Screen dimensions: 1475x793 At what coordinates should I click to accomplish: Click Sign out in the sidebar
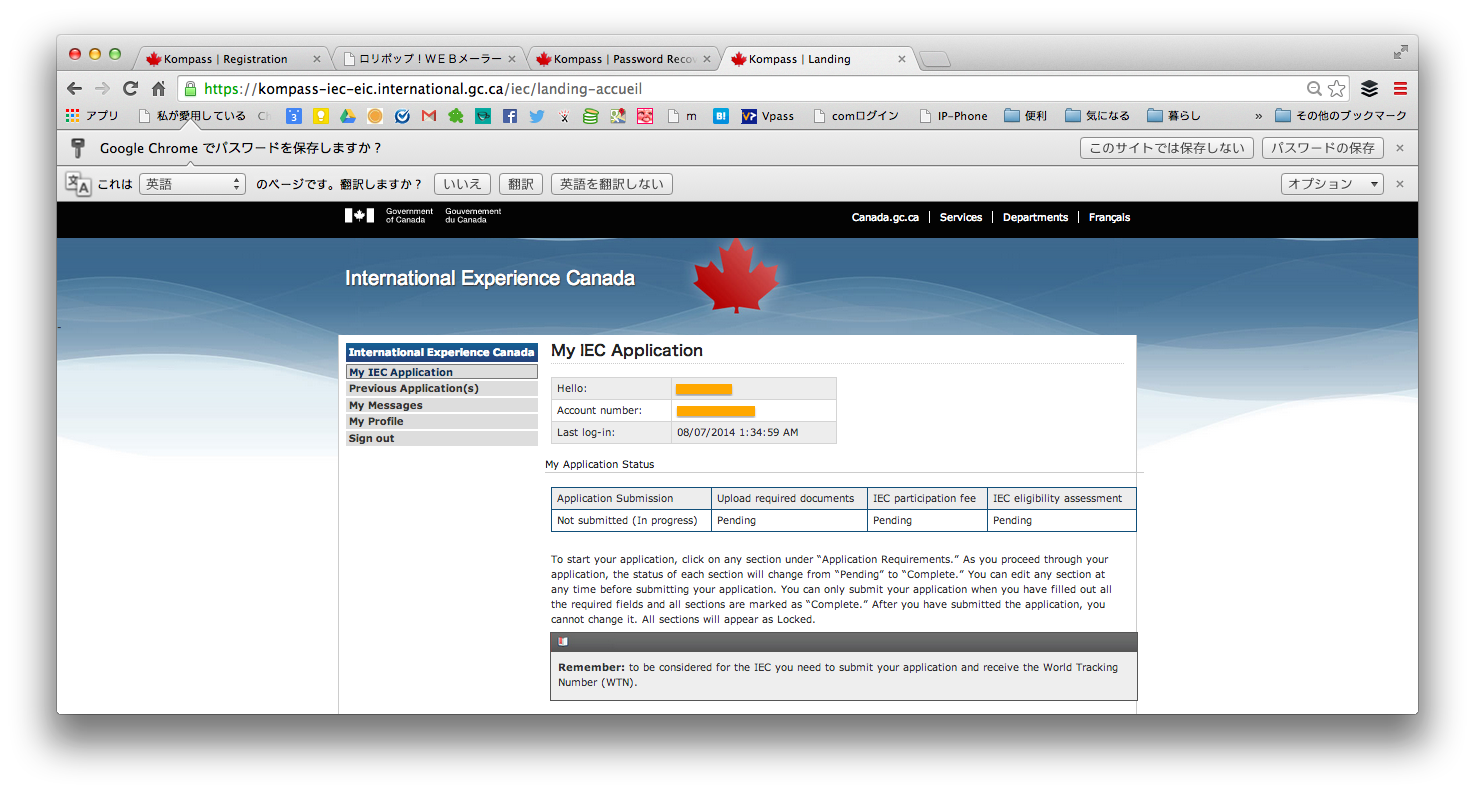pyautogui.click(x=371, y=438)
